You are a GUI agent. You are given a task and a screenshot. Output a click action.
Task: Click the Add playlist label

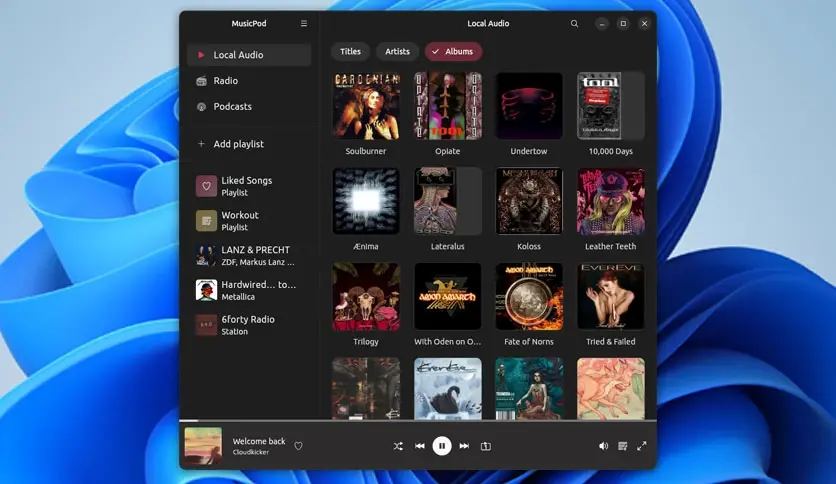[238, 144]
